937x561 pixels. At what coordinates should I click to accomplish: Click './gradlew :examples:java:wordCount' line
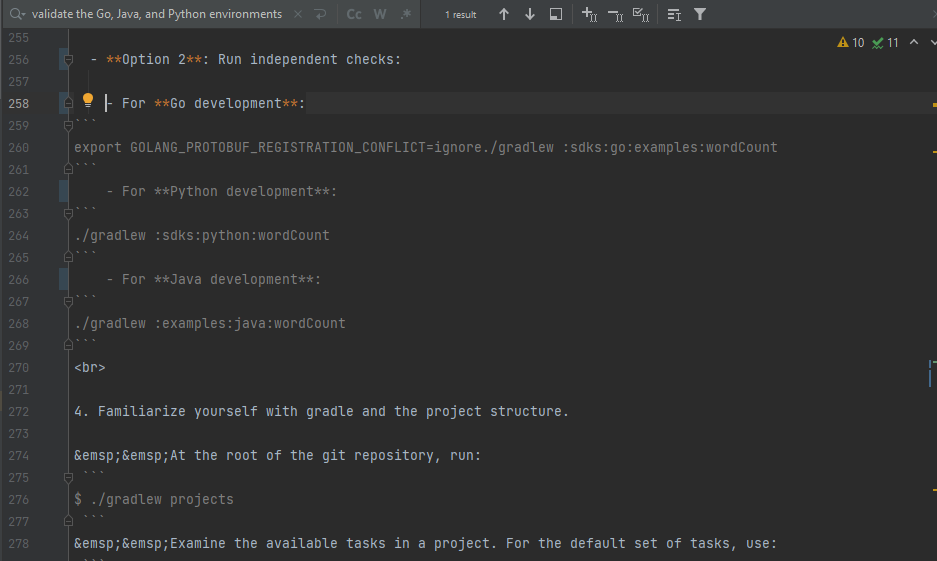click(210, 323)
